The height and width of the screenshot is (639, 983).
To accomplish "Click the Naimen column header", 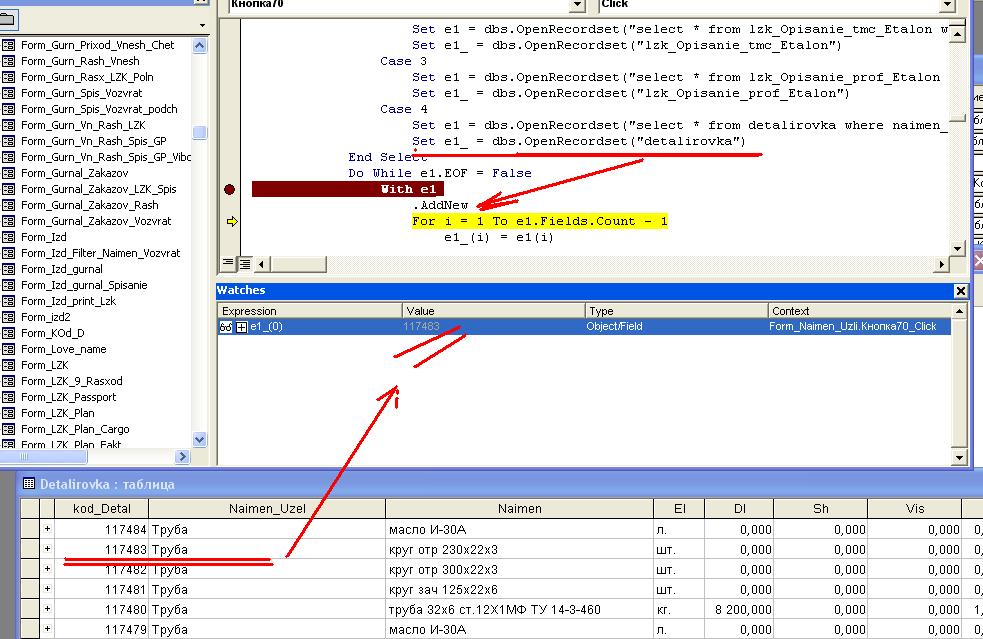I will [x=520, y=509].
